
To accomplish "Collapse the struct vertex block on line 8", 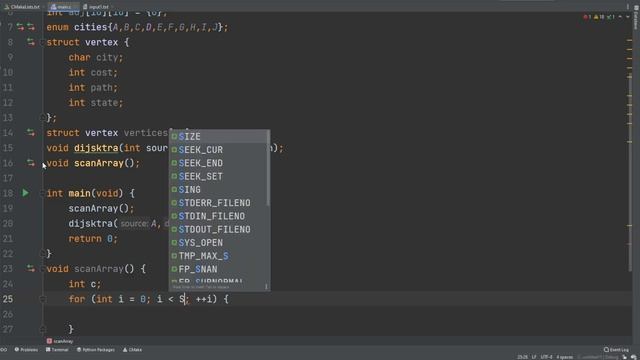I will click(x=42, y=42).
